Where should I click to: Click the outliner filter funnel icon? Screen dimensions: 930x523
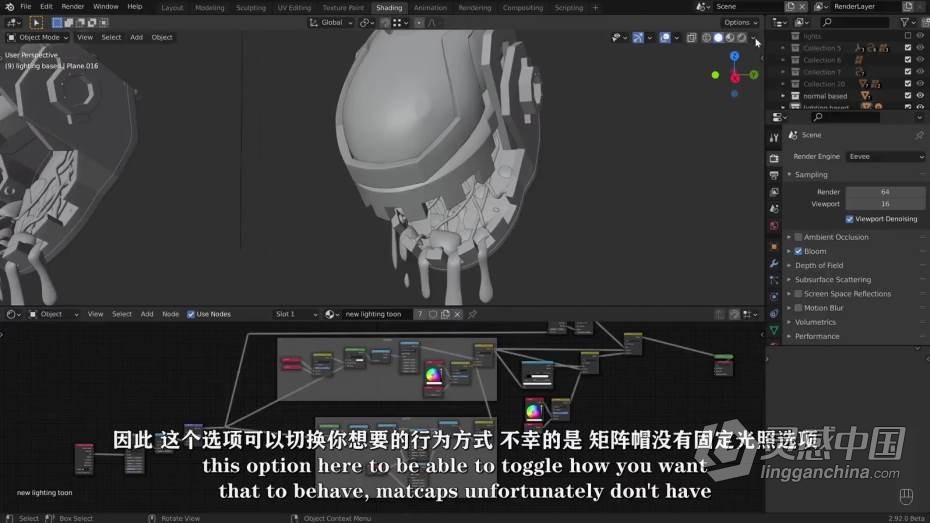pyautogui.click(x=904, y=23)
